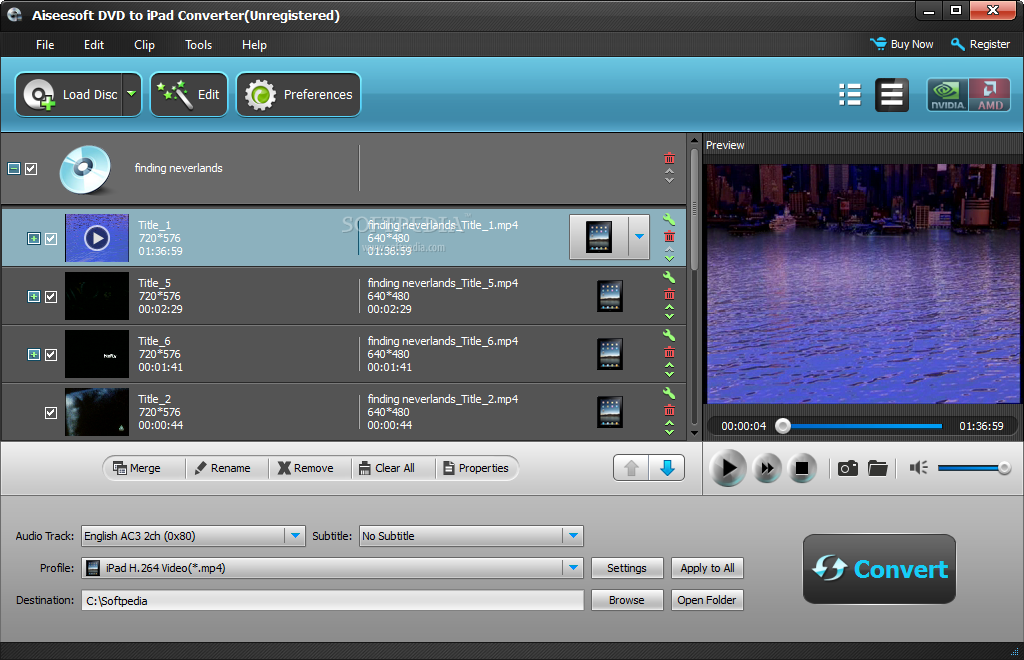Viewport: 1024px width, 660px height.
Task: Open settings wrench for Title_6
Action: (669, 336)
